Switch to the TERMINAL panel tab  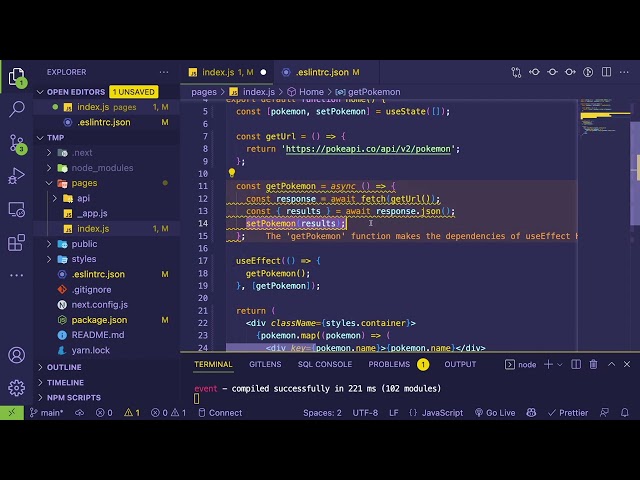(x=213, y=364)
